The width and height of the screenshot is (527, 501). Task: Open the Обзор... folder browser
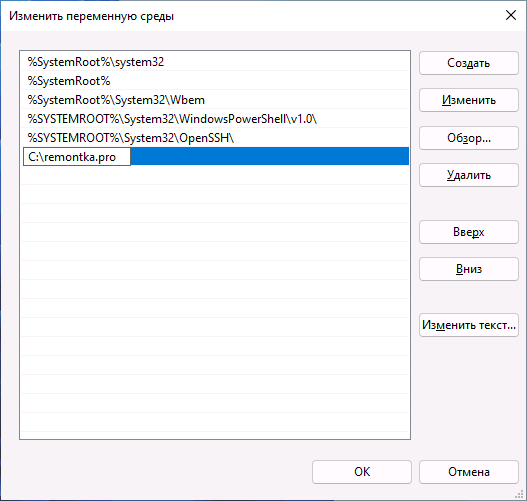469,138
